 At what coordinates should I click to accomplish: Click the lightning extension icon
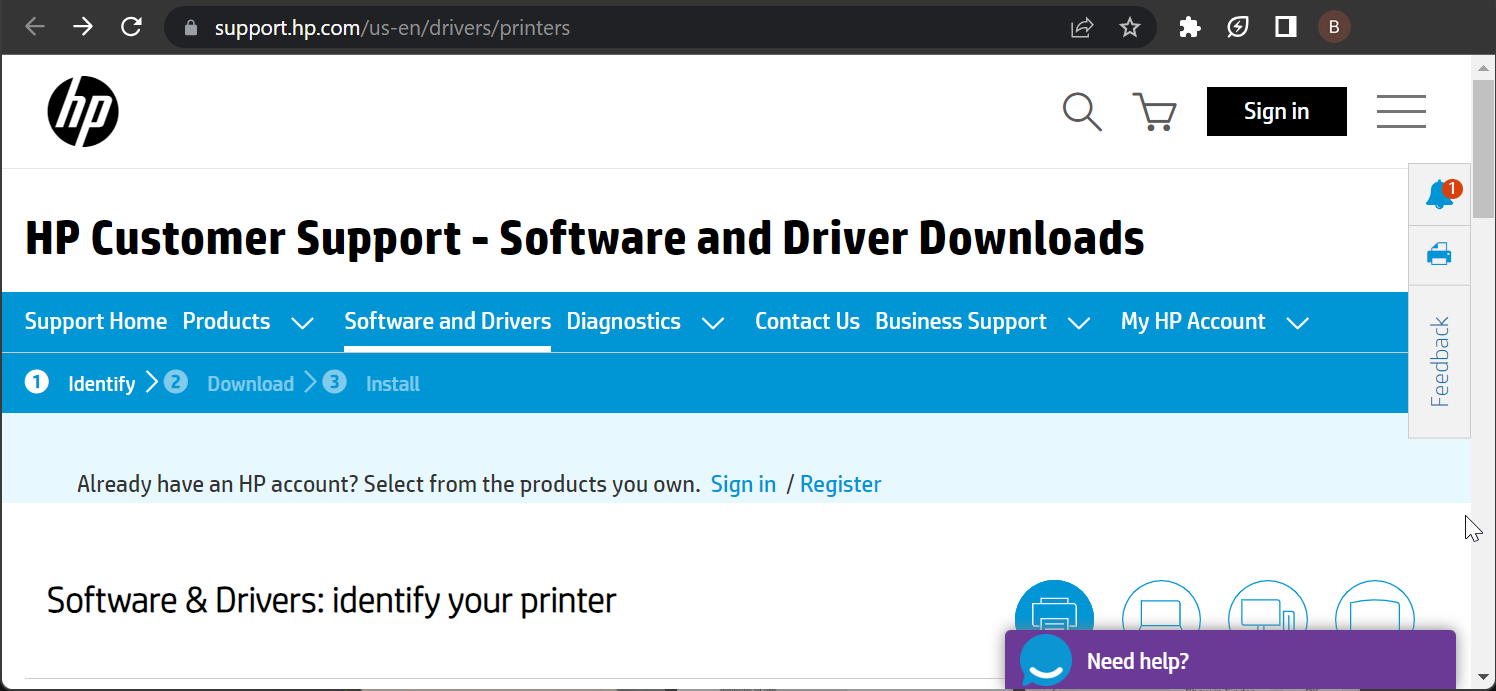pos(1238,27)
